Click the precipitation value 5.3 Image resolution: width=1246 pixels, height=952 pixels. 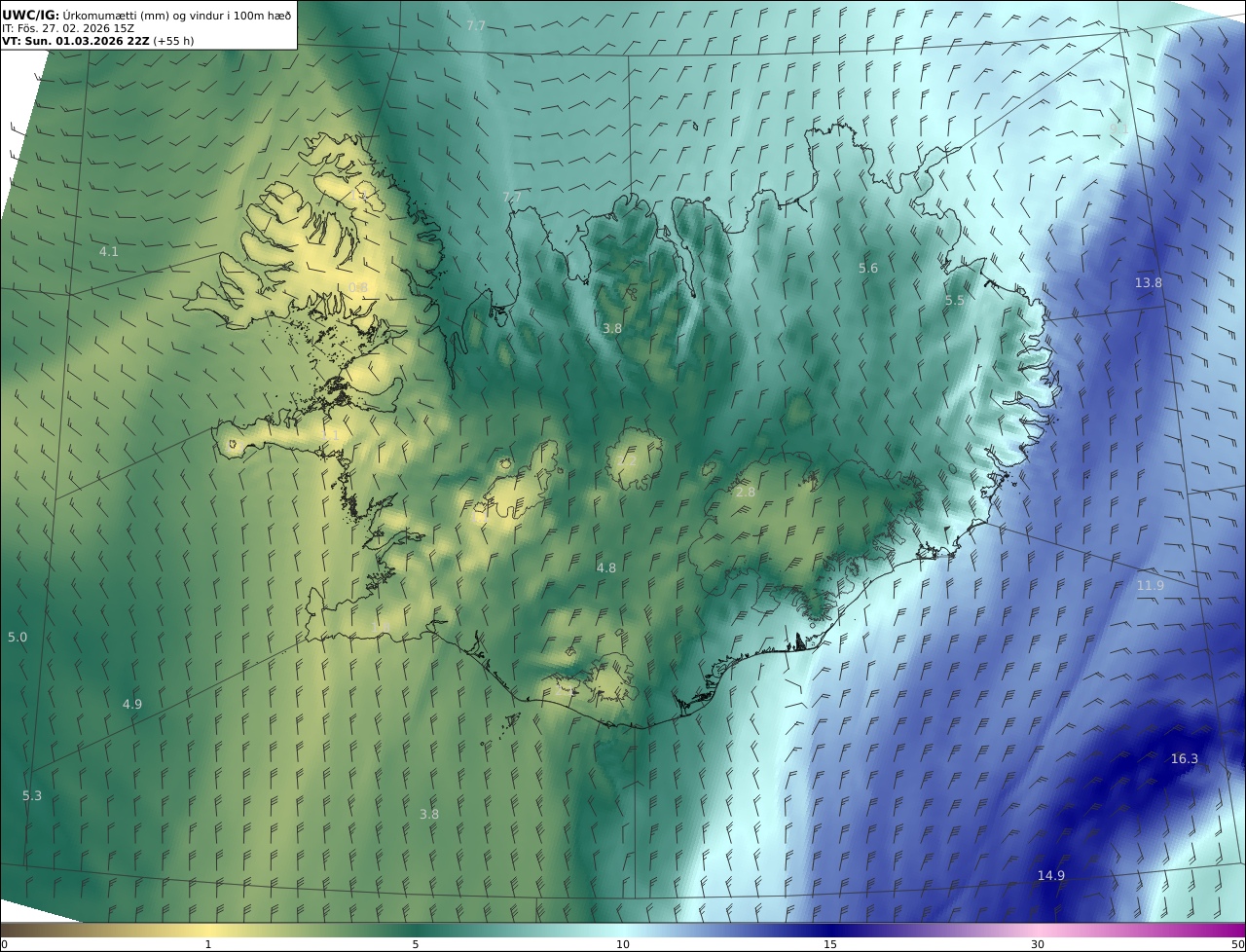(x=32, y=795)
